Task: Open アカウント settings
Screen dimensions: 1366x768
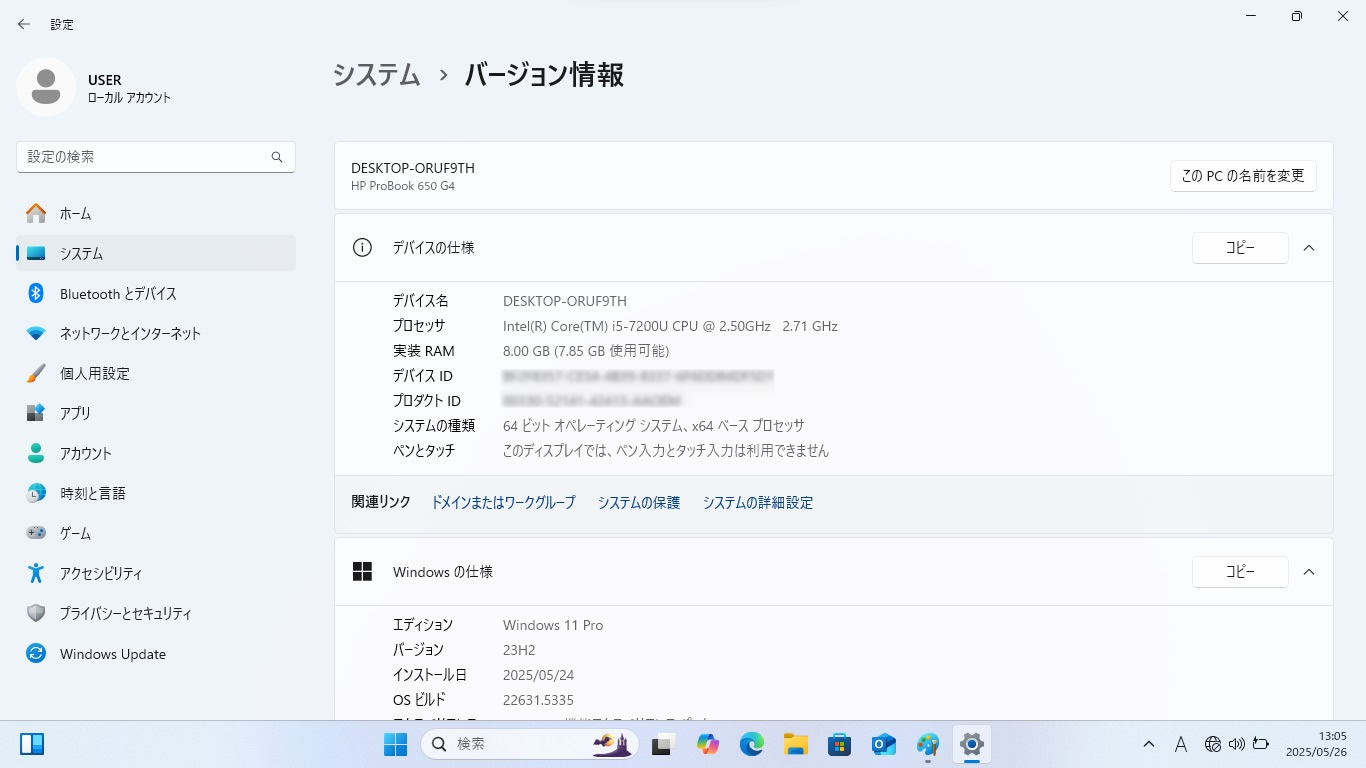Action: point(156,453)
